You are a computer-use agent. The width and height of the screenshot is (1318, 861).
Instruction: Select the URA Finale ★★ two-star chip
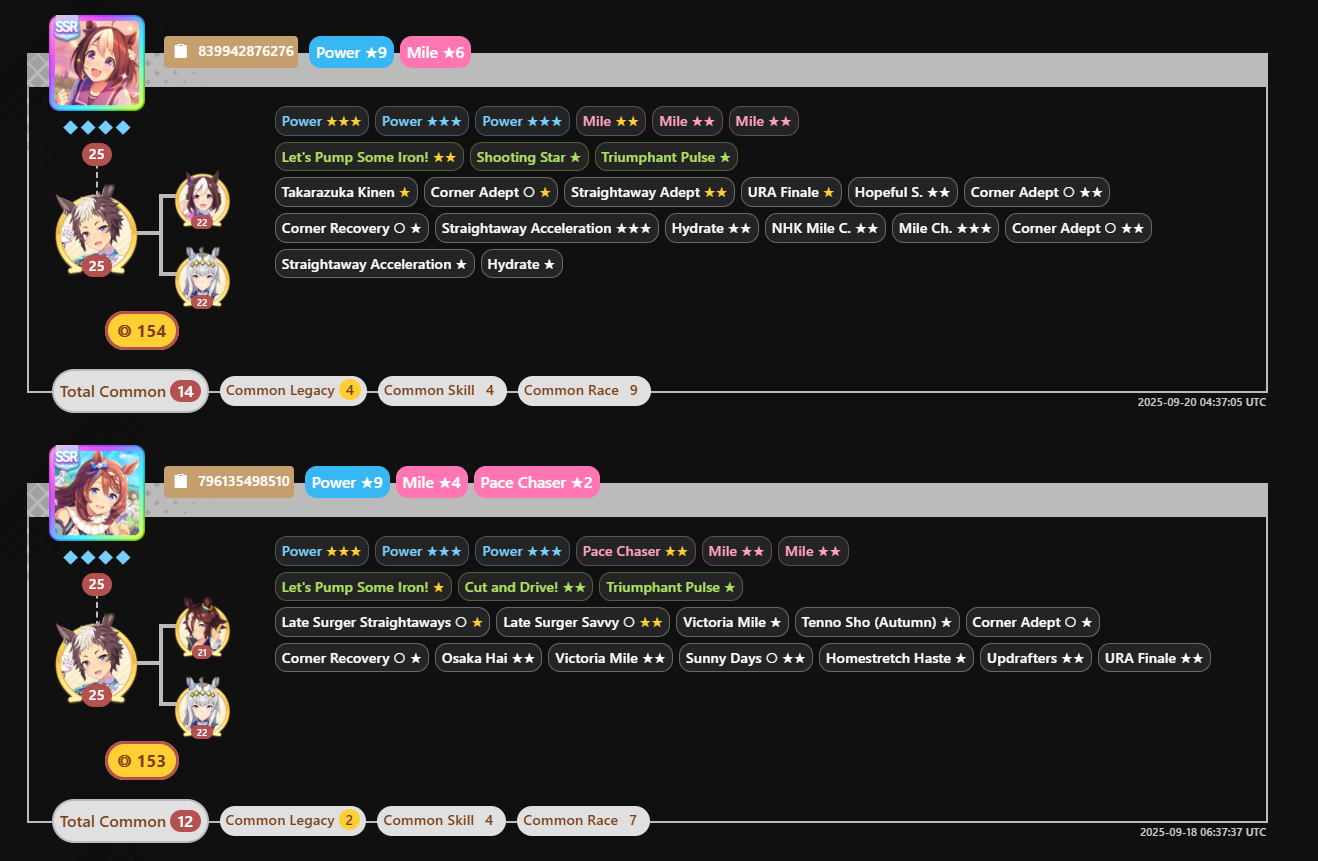(1153, 658)
